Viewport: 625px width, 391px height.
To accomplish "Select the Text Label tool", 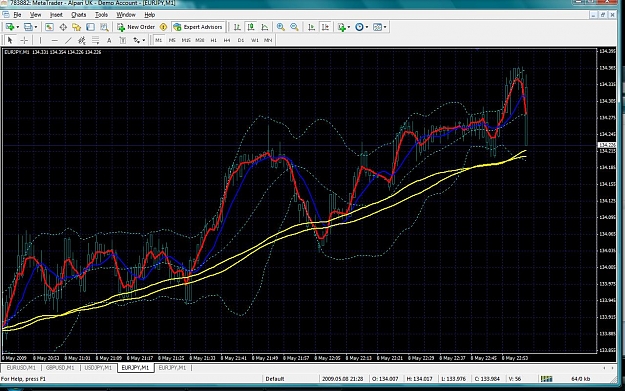I will click(x=123, y=40).
